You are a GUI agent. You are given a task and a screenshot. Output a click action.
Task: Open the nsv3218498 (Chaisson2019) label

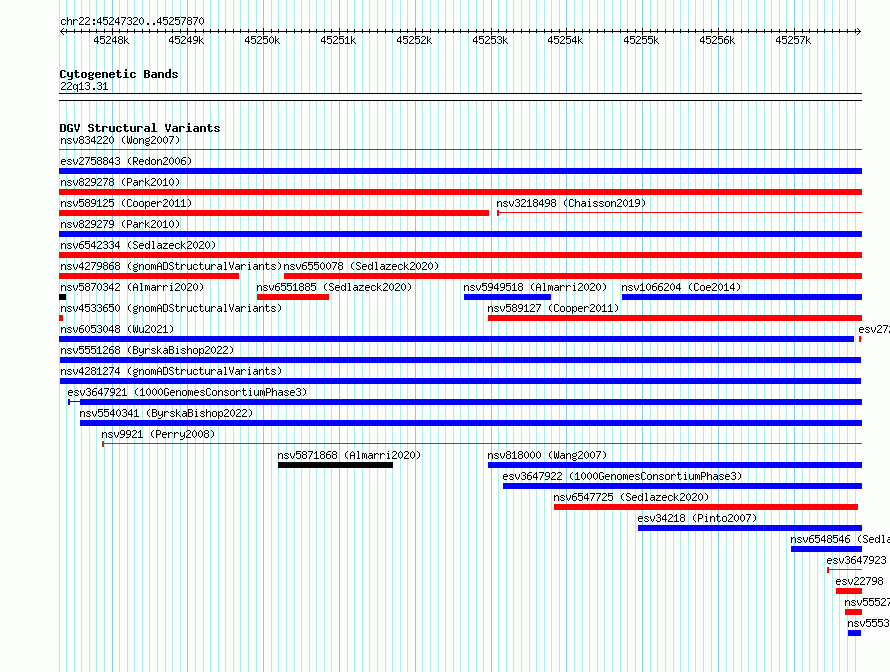pyautogui.click(x=571, y=203)
